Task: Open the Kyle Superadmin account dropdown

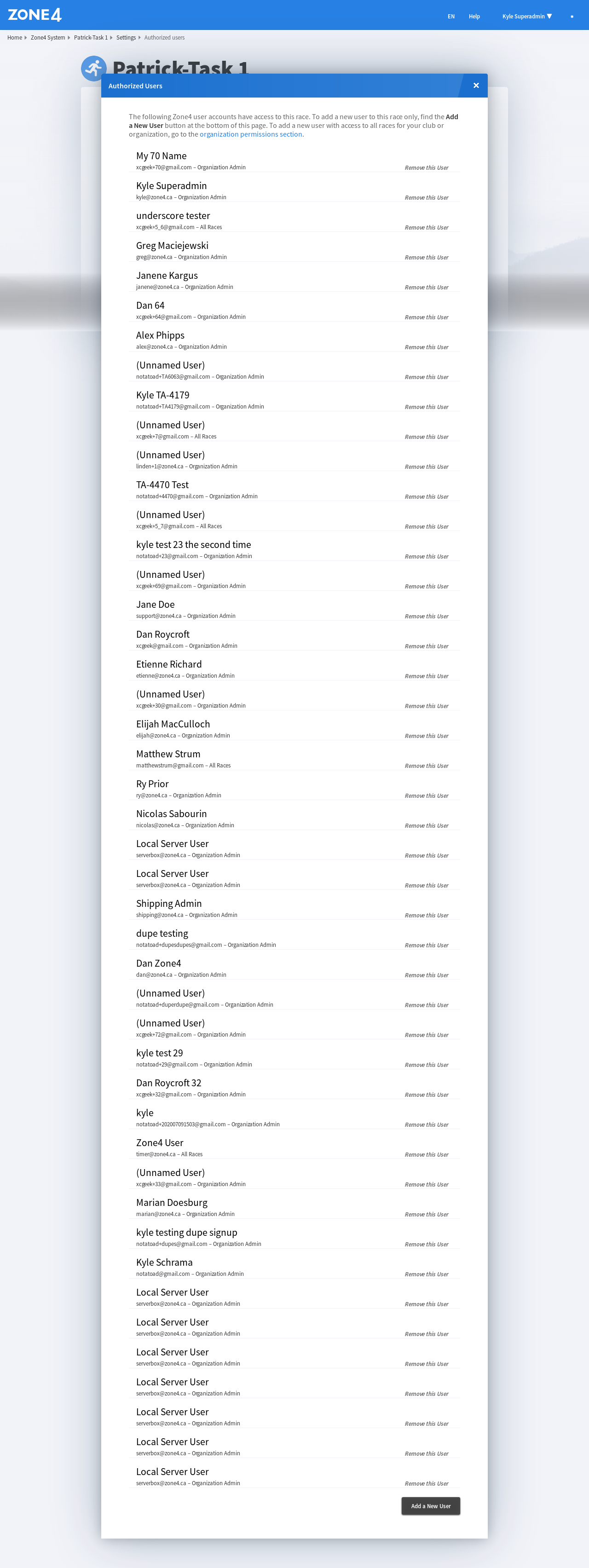Action: click(x=526, y=17)
